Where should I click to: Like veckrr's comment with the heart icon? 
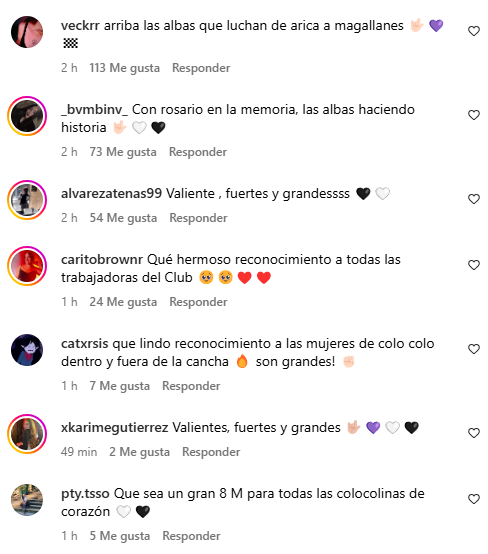point(474,31)
